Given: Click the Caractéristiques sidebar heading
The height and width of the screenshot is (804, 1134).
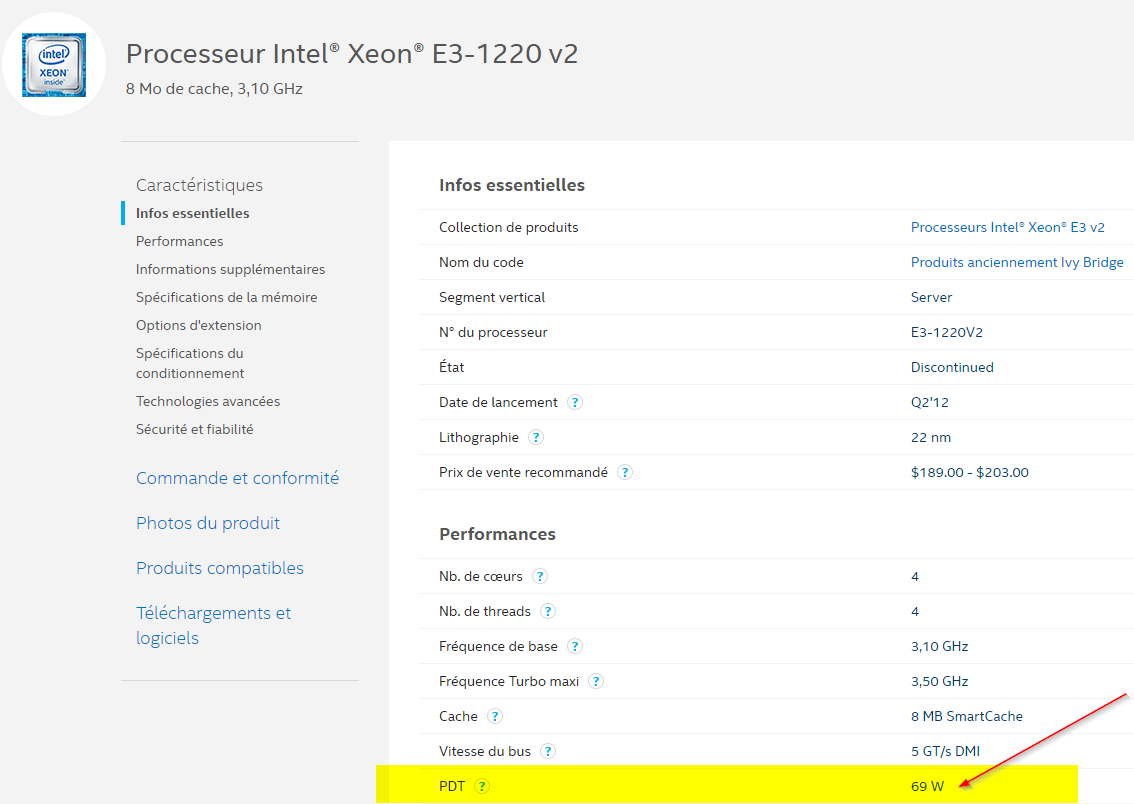Looking at the screenshot, I should (x=200, y=185).
